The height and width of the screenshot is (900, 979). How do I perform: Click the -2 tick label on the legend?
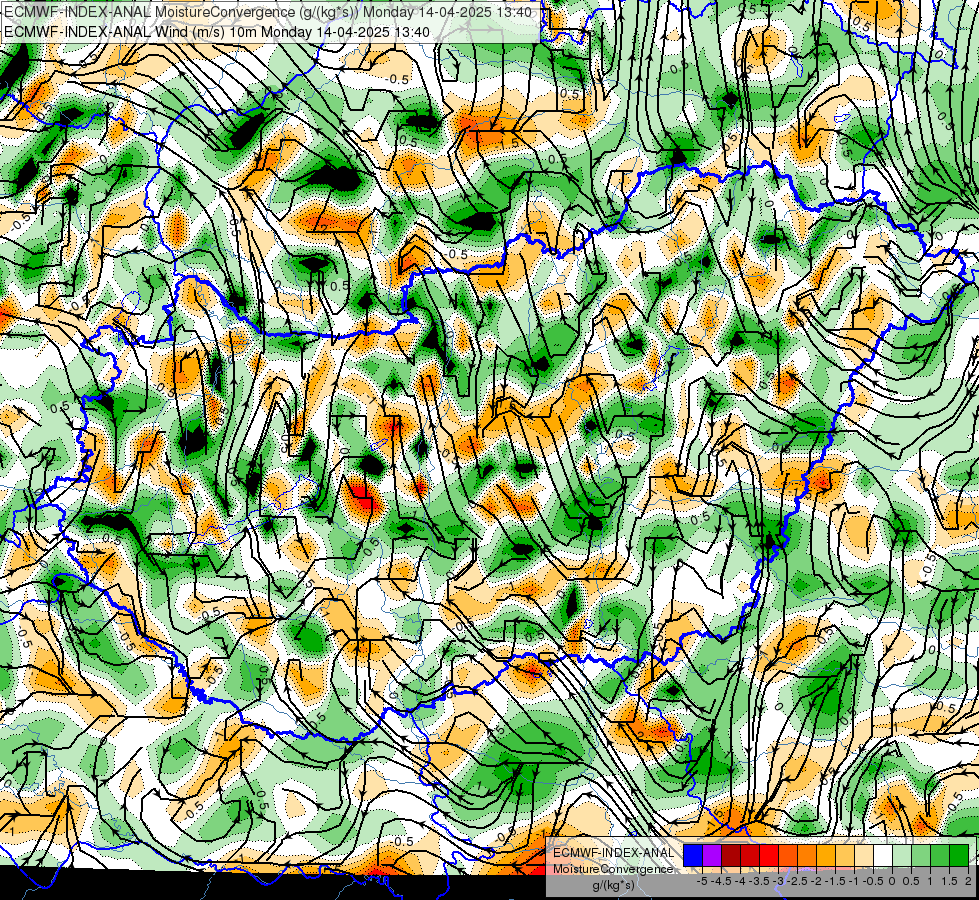817,881
